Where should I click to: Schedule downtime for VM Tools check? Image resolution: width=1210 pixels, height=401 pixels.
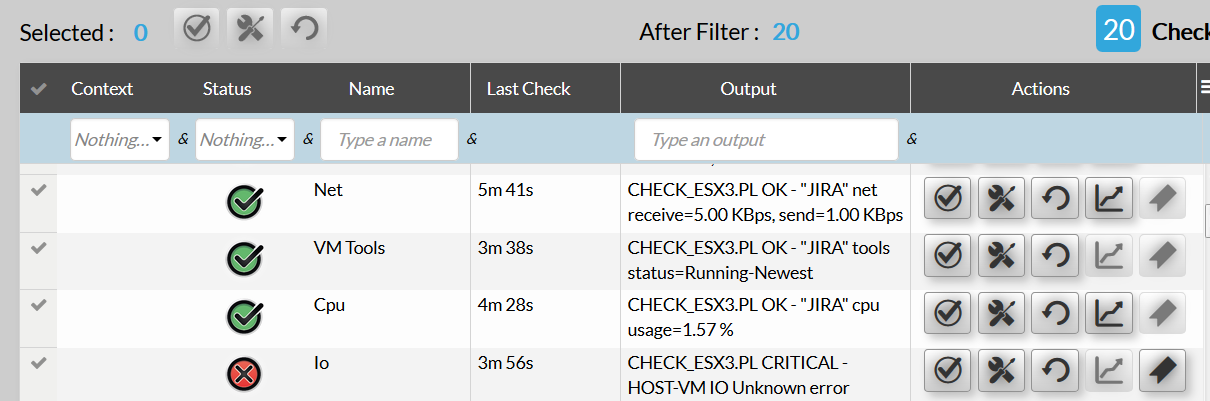point(1001,257)
